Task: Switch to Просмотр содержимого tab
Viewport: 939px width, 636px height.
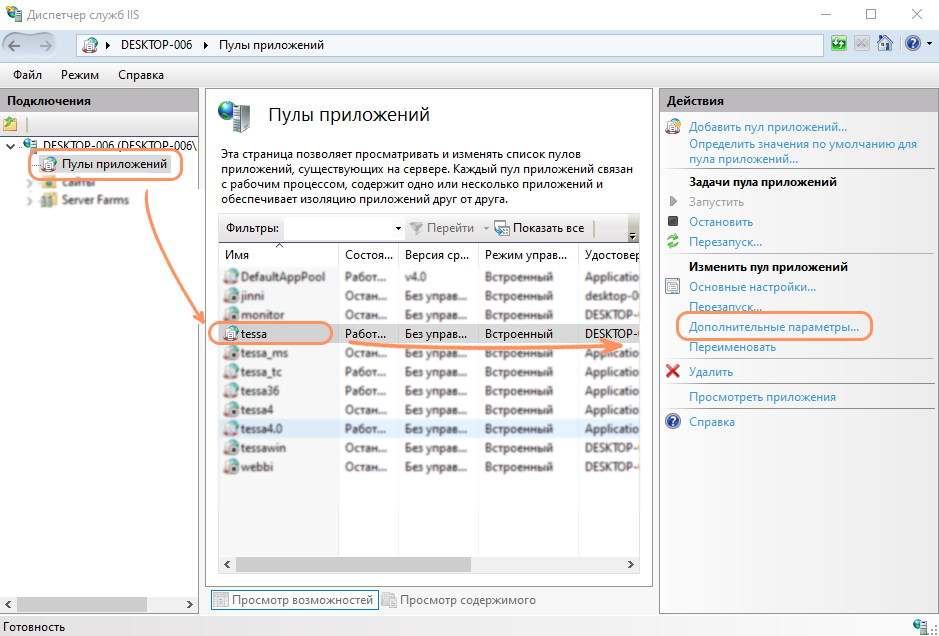Action: coord(467,600)
